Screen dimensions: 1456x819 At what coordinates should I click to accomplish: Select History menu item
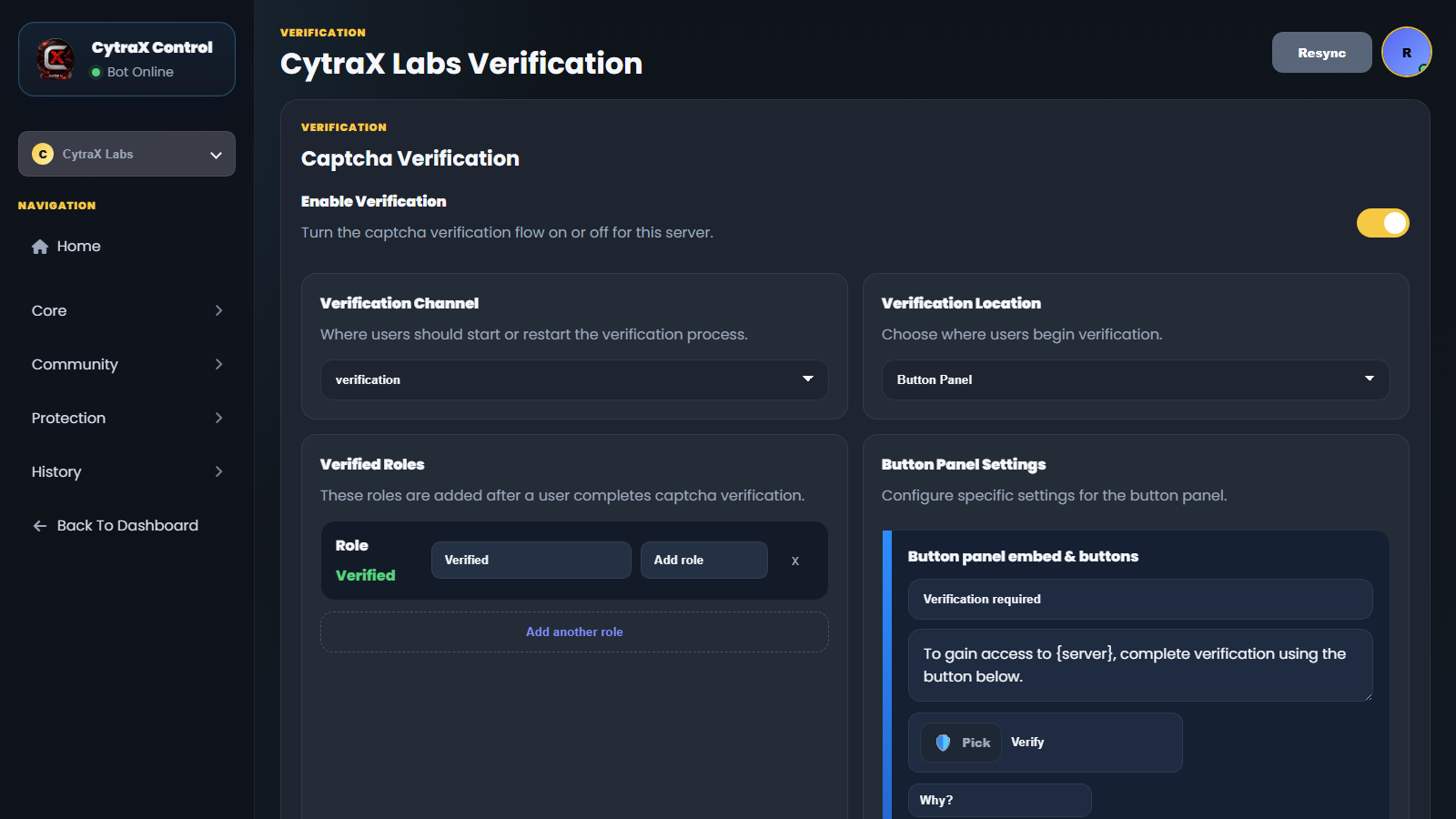(126, 472)
